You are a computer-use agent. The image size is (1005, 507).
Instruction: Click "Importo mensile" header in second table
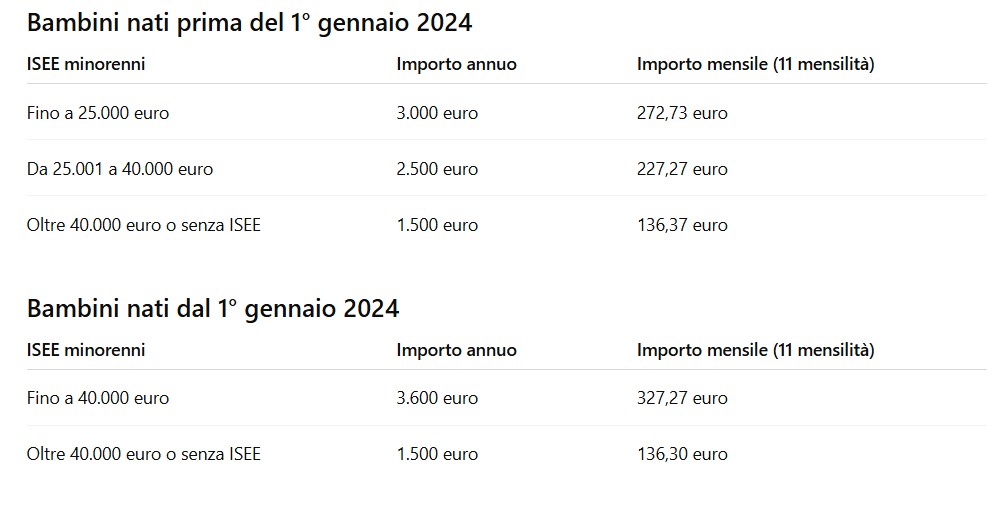pos(755,350)
